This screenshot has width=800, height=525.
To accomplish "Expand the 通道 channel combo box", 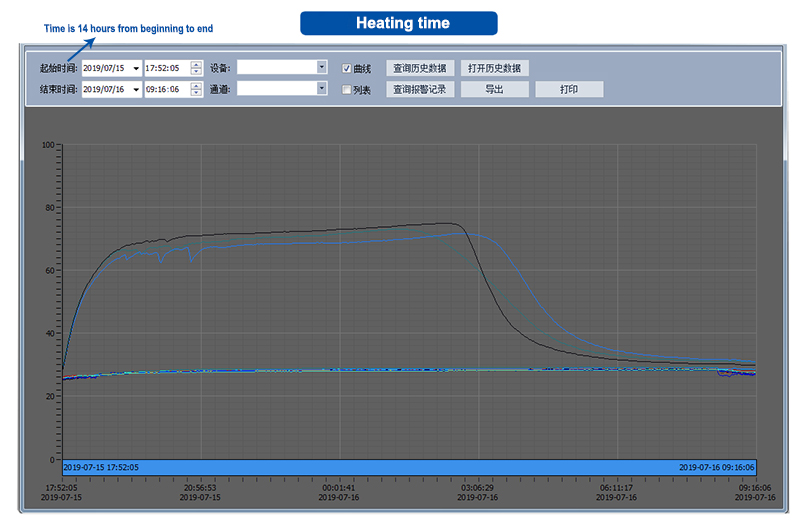I will coord(321,88).
